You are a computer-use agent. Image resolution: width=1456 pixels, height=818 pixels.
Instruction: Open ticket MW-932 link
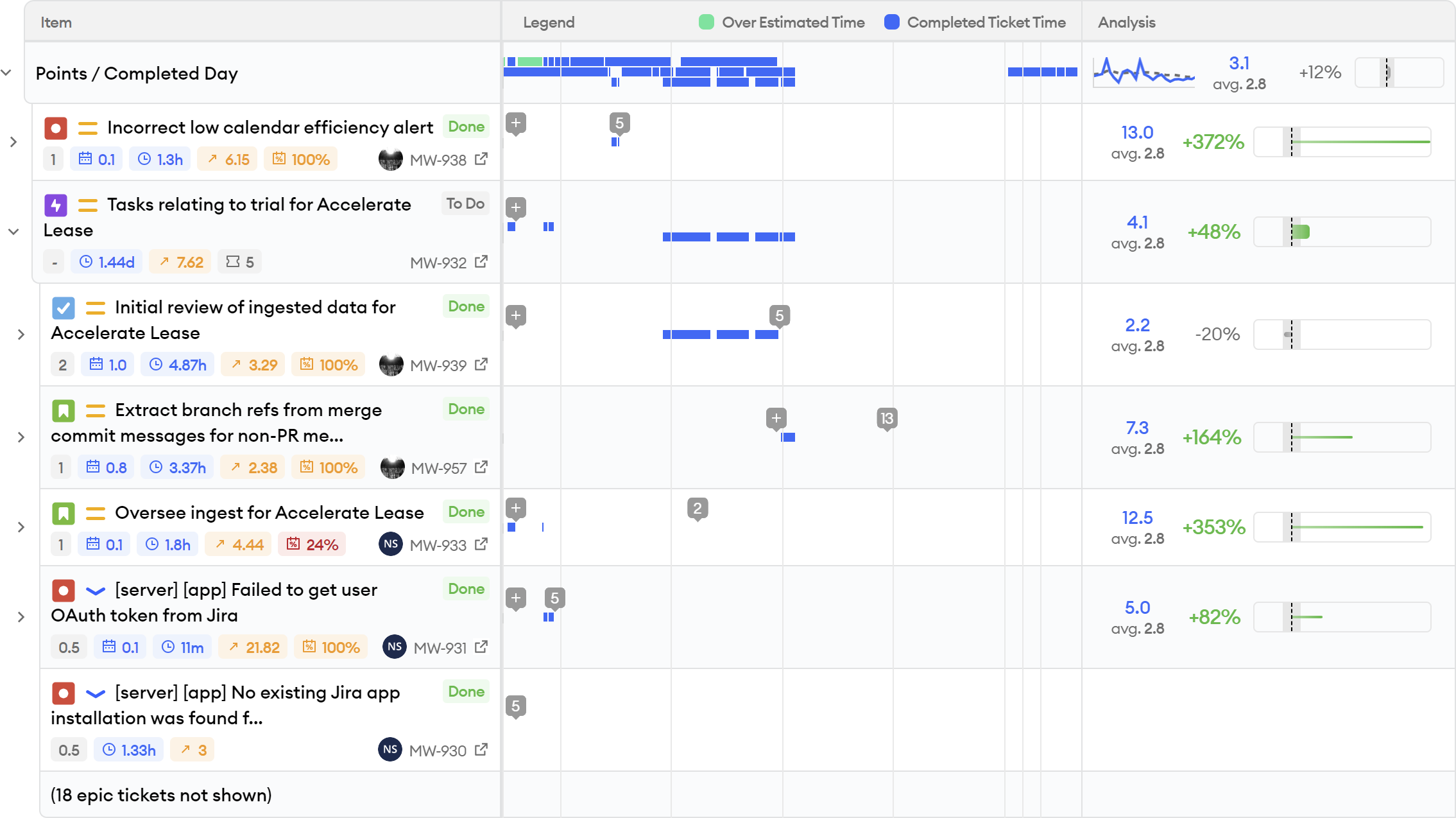click(x=438, y=263)
